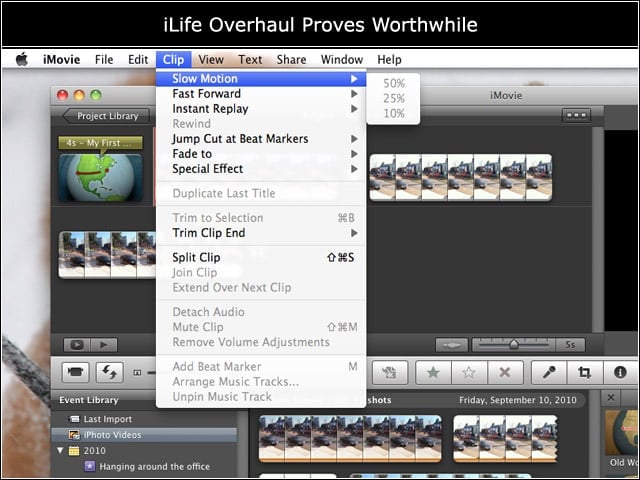Open the Window menu
The width and height of the screenshot is (640, 480).
click(x=342, y=60)
